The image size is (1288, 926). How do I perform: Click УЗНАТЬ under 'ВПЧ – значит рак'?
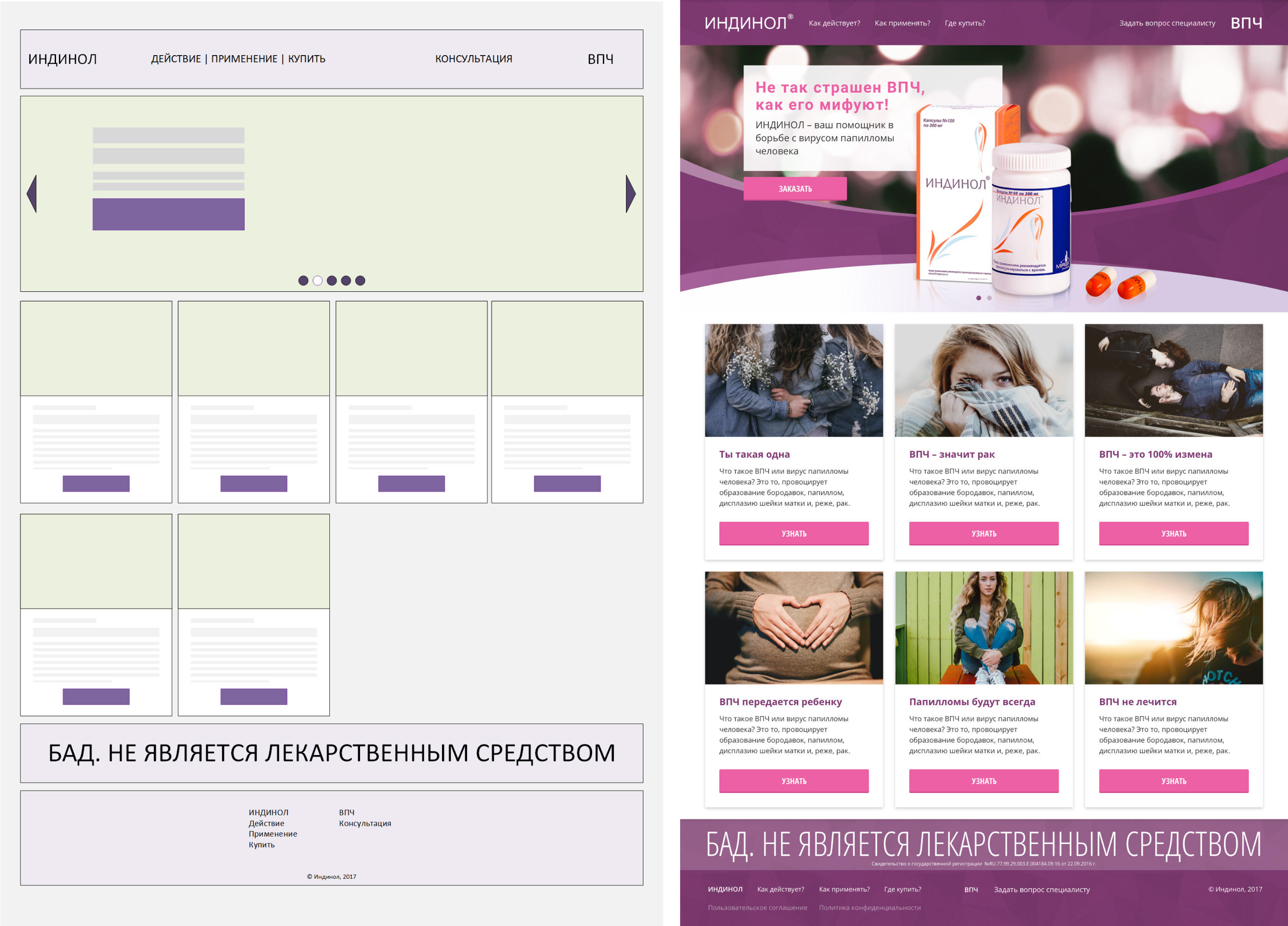coord(984,534)
